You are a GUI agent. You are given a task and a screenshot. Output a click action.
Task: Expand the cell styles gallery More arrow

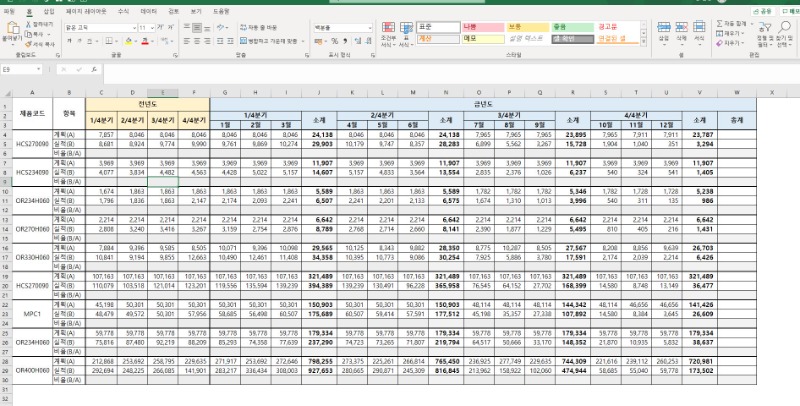coord(643,42)
